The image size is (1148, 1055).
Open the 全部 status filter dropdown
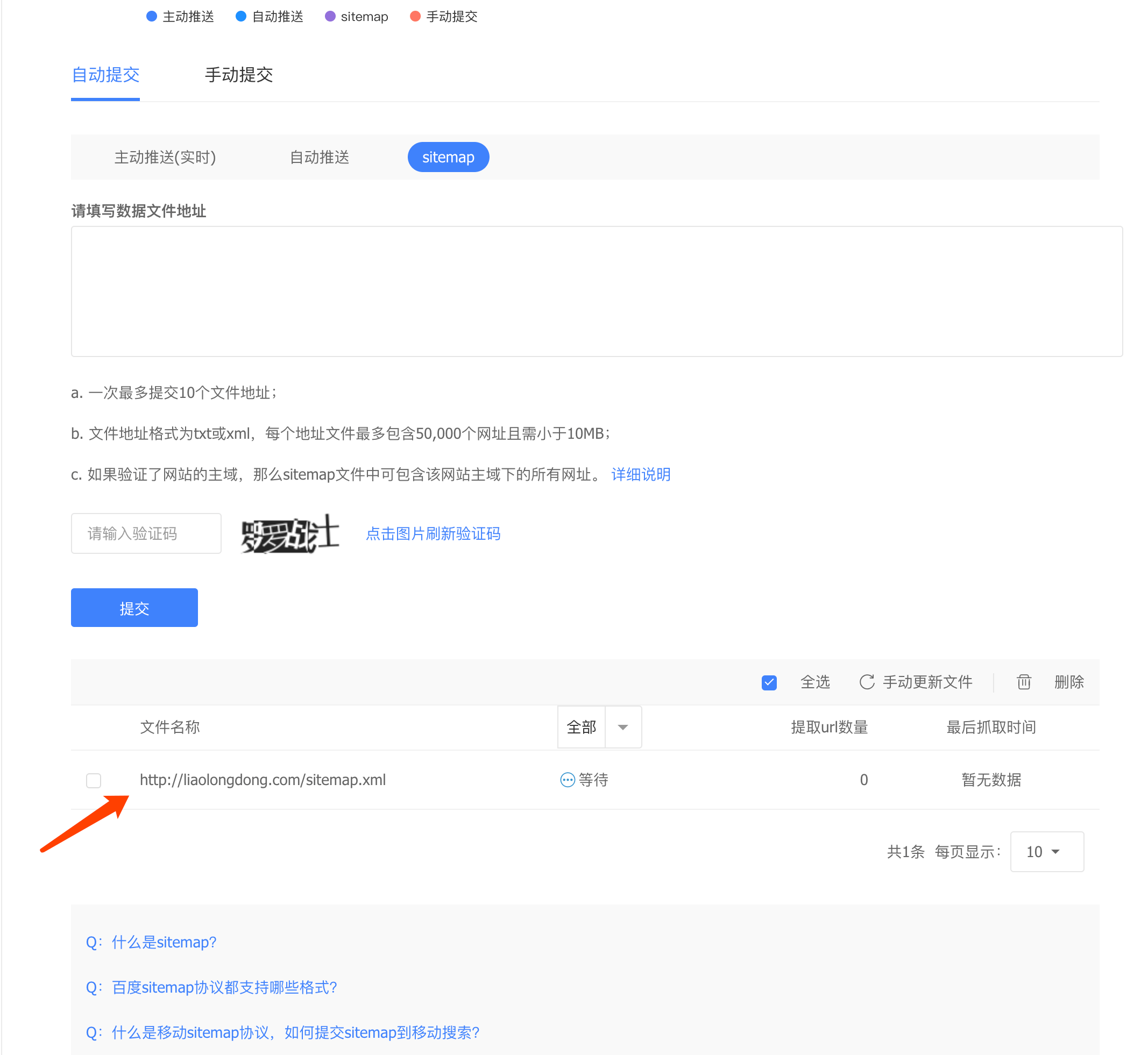click(x=599, y=727)
